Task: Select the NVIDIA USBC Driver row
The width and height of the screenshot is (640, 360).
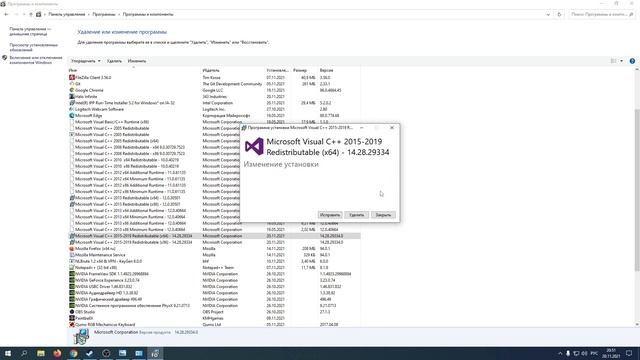Action: coord(214,287)
